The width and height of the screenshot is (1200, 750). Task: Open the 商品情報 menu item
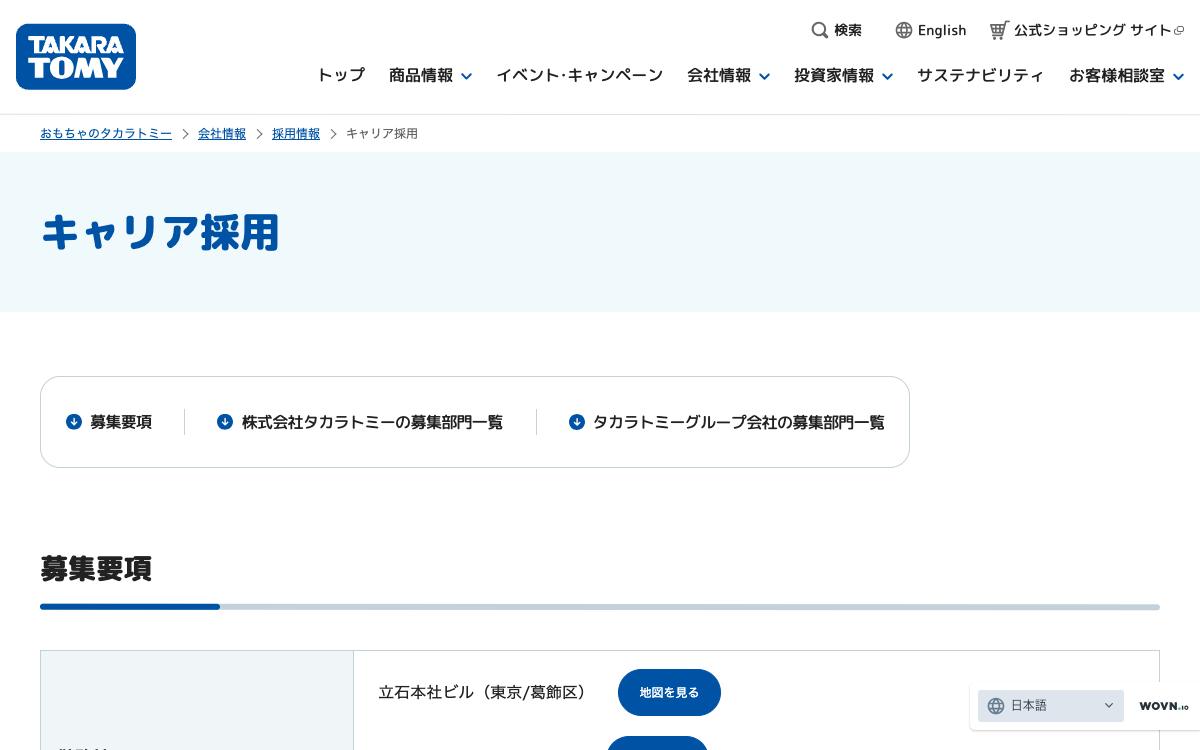coord(421,75)
